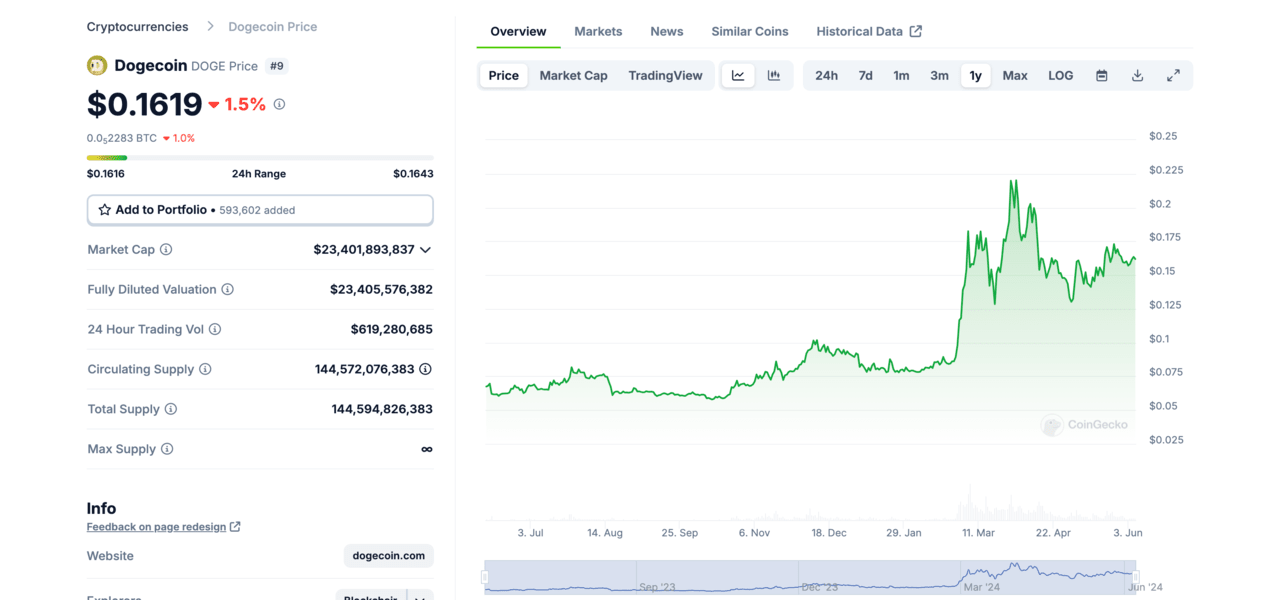
Task: Click info icon beside price change percentage
Action: click(x=279, y=104)
